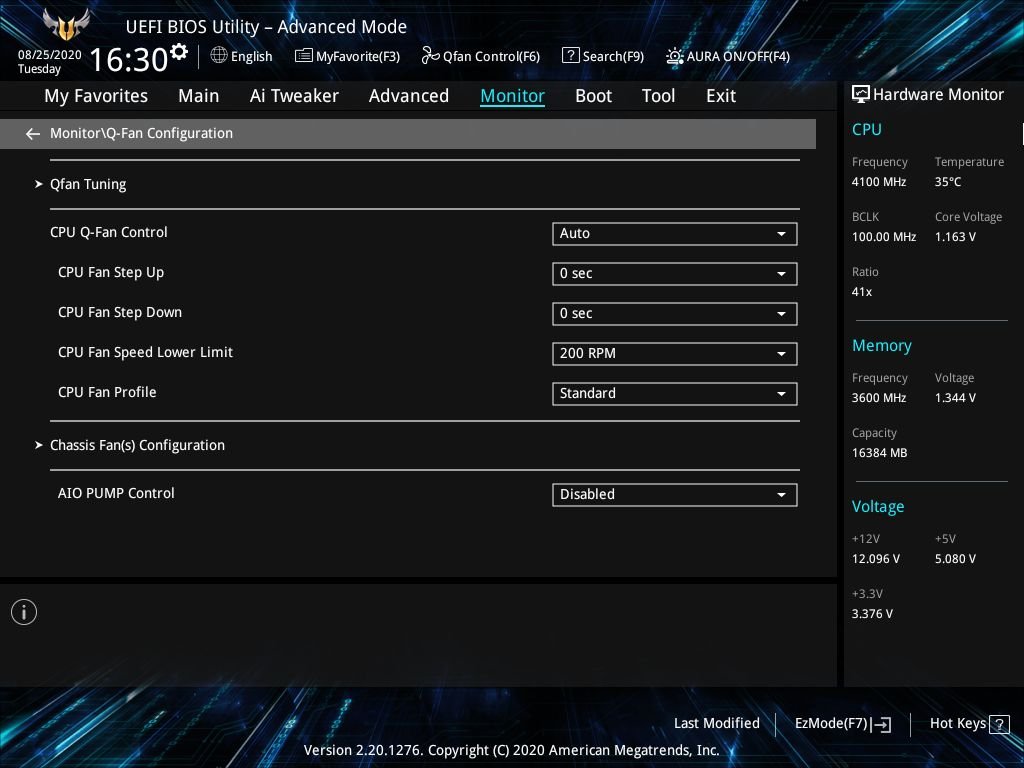Open Qfan Control(F6) utility
This screenshot has height=768, width=1024.
[481, 56]
